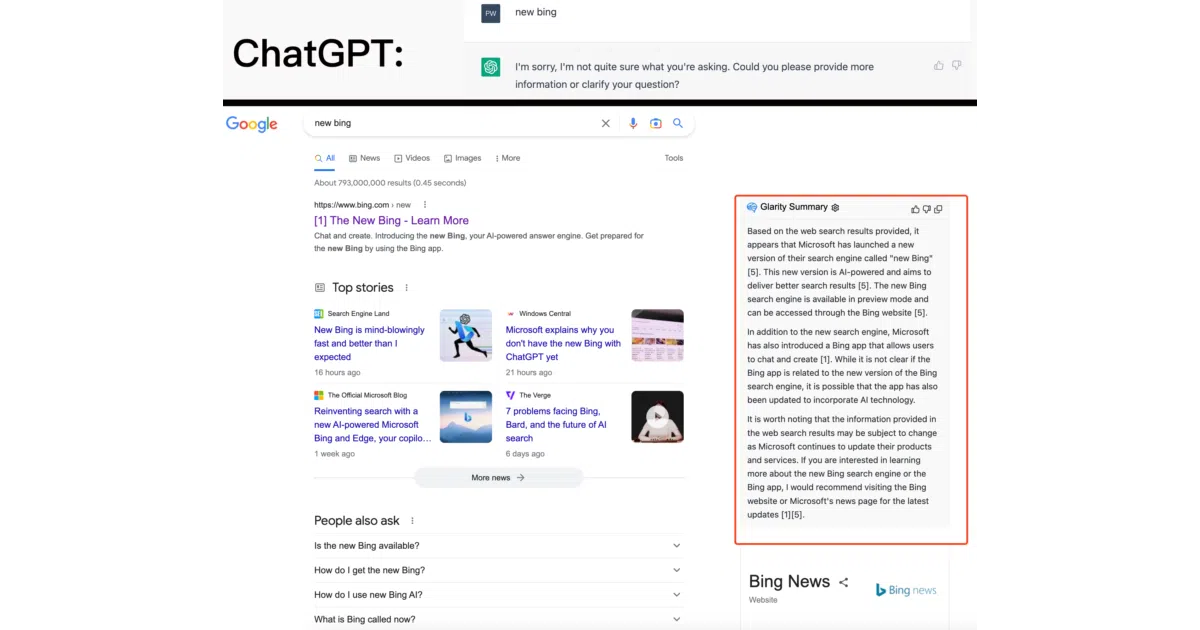Click The Verge favicon

pos(510,395)
